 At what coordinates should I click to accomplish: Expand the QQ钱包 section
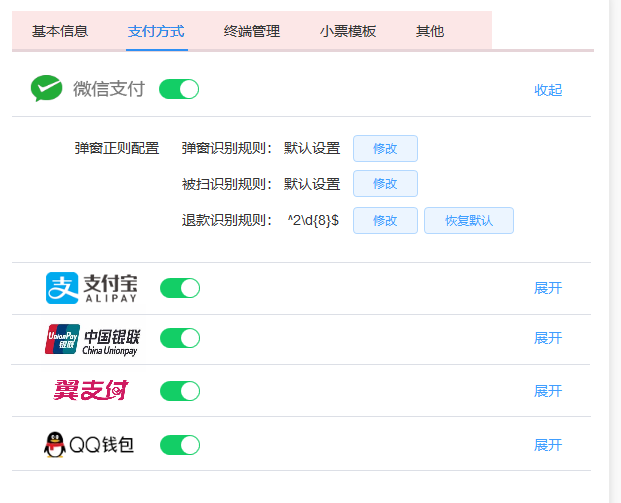[548, 445]
